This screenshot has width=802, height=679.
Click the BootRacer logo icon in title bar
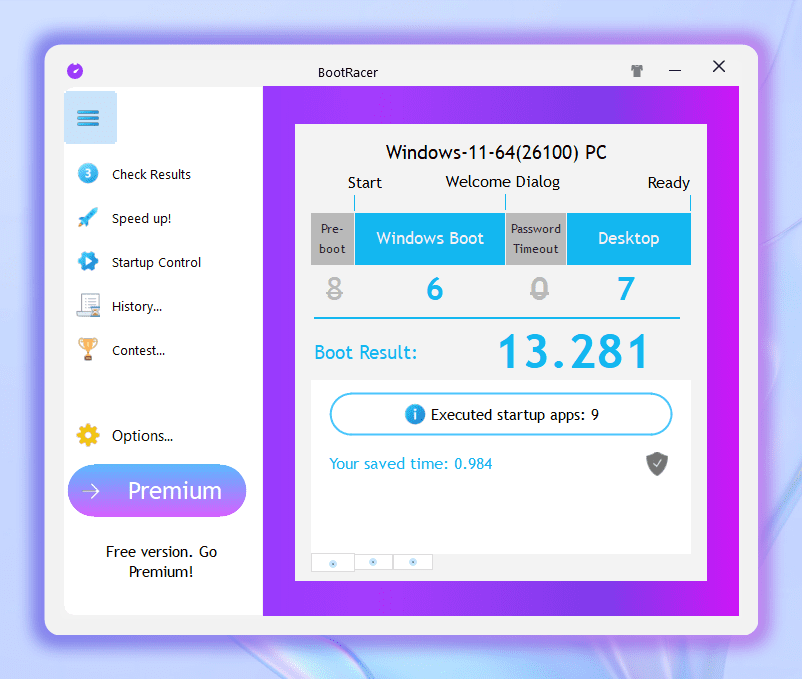75,71
